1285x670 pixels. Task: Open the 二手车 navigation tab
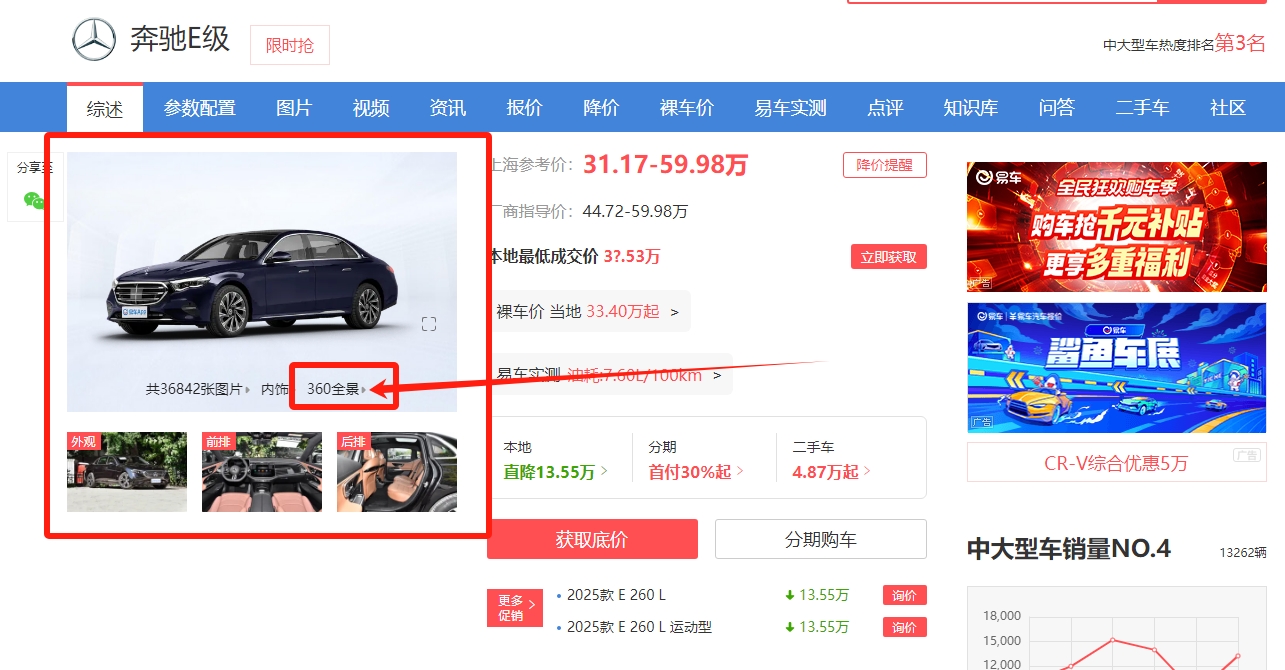click(1142, 108)
